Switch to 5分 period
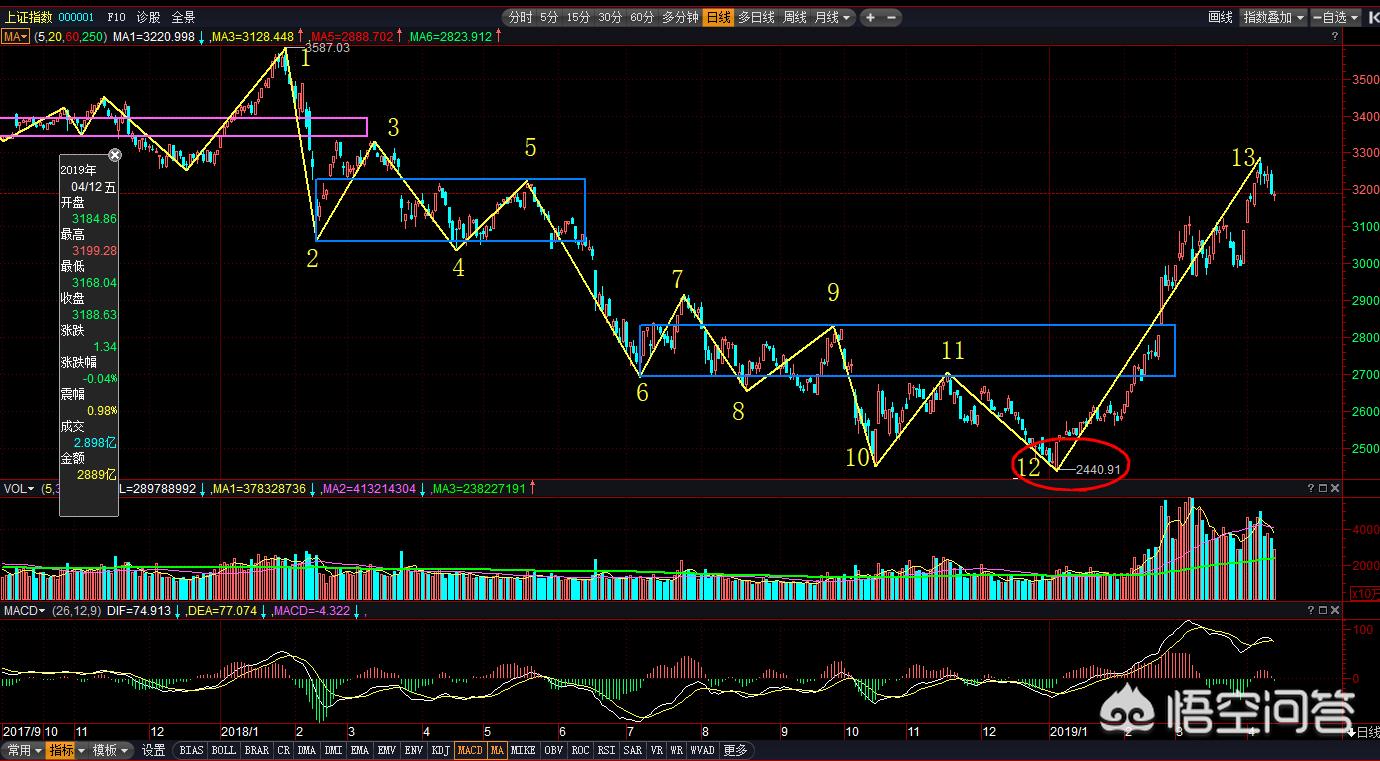The height and width of the screenshot is (761, 1380). [548, 18]
